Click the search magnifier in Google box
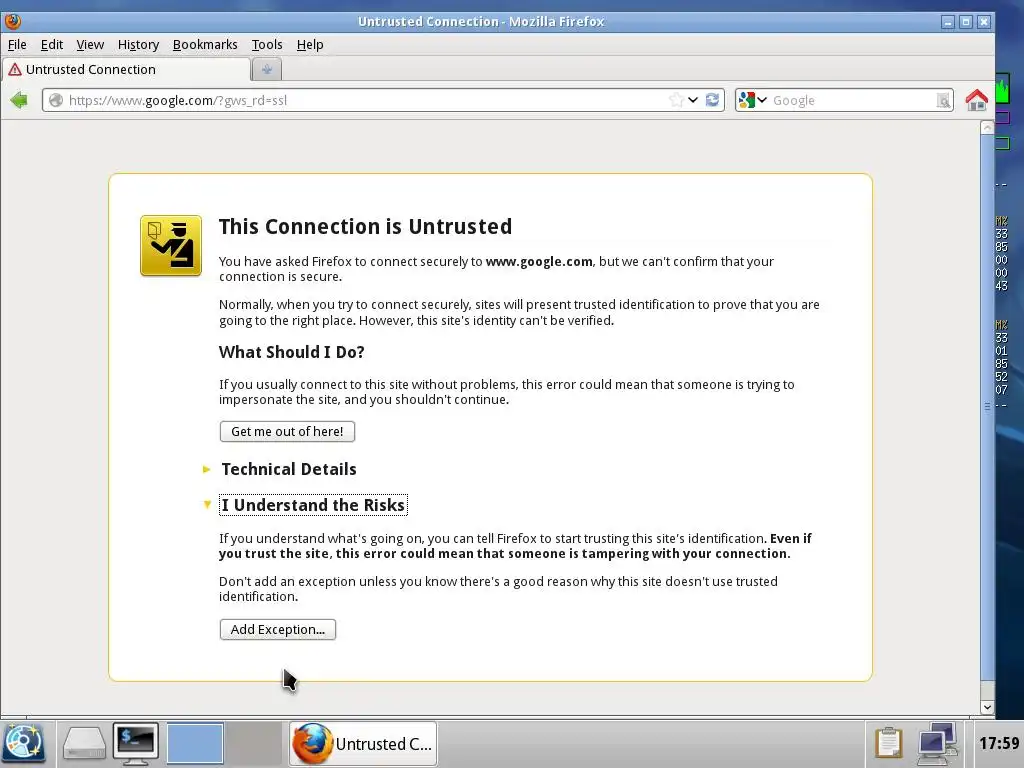This screenshot has height=768, width=1024. (943, 101)
